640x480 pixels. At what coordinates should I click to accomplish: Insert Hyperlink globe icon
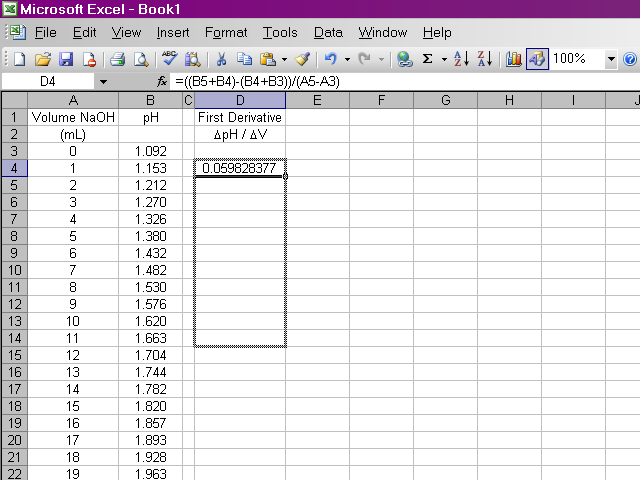coord(404,60)
